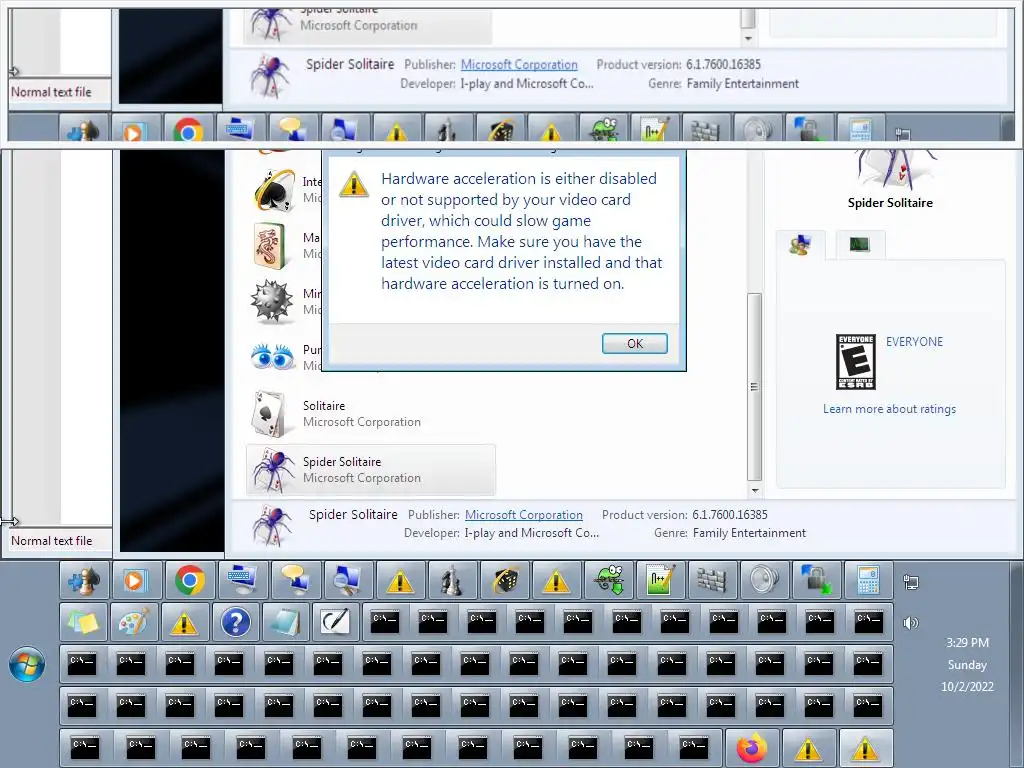This screenshot has height=768, width=1024.
Task: Click the Spider Solitaire icon in details pane
Action: click(272, 525)
